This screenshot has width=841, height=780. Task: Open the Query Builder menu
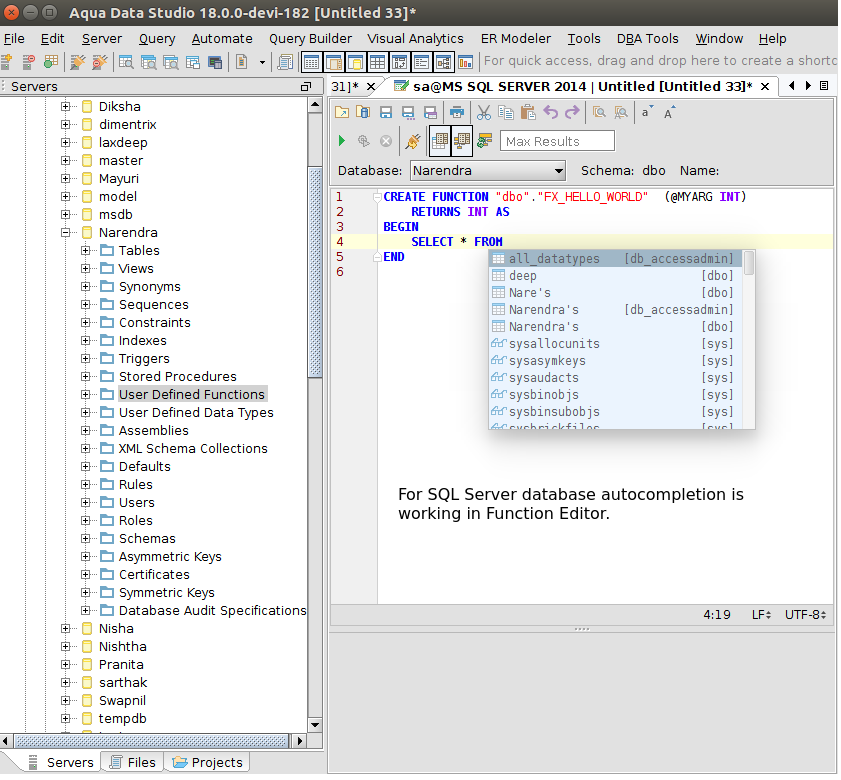coord(311,39)
